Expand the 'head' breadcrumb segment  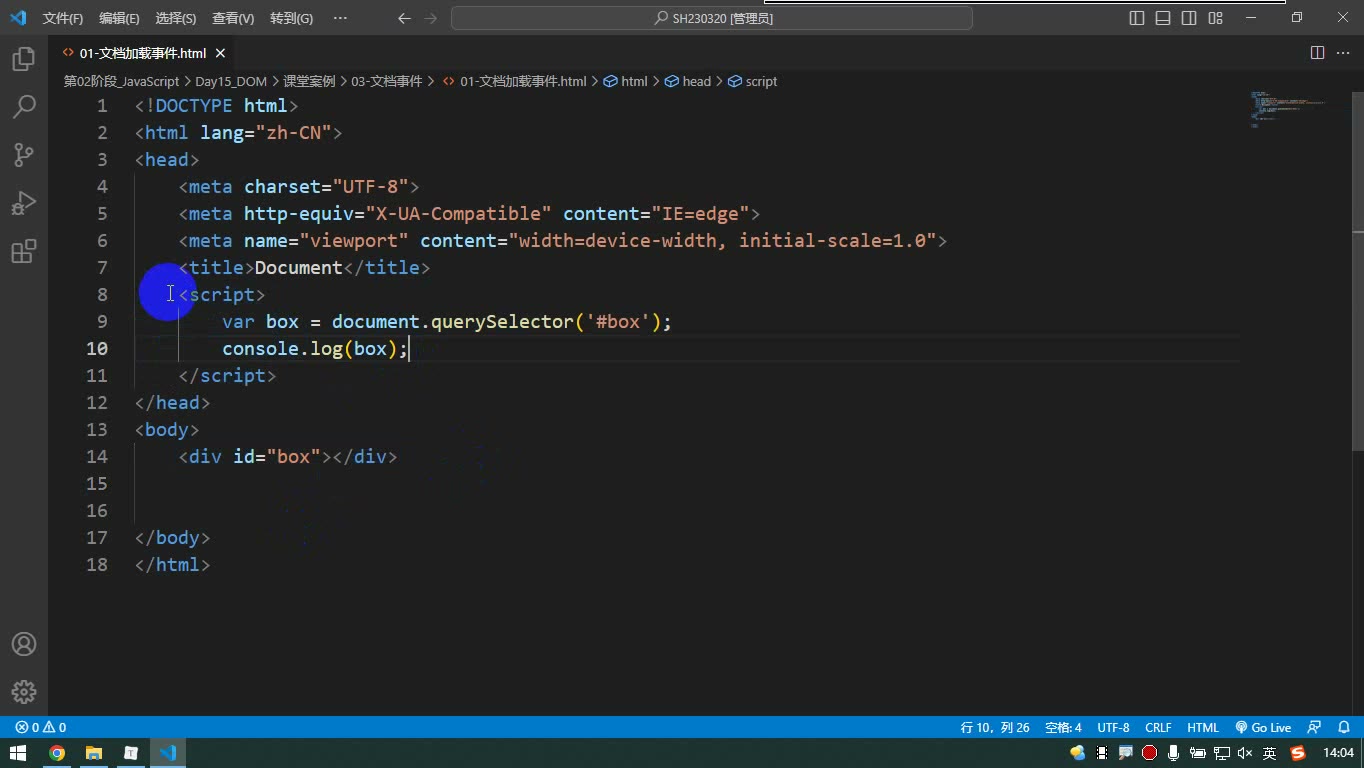click(688, 82)
